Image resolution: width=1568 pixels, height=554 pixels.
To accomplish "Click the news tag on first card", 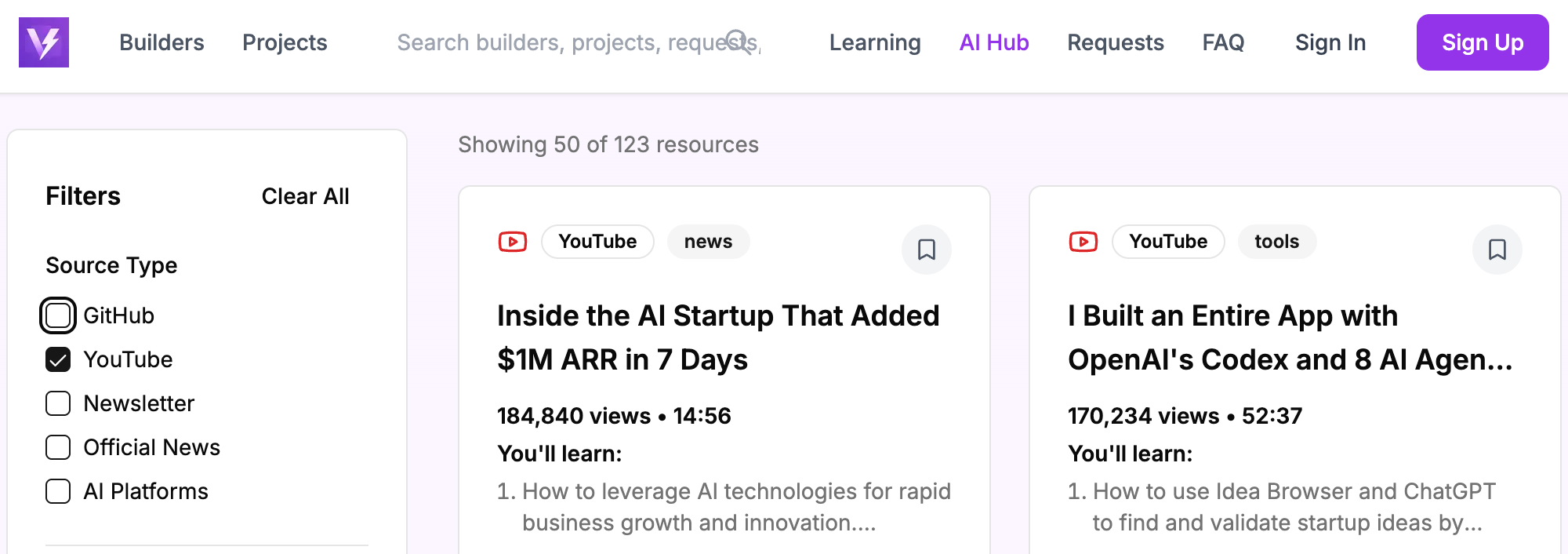I will click(708, 242).
